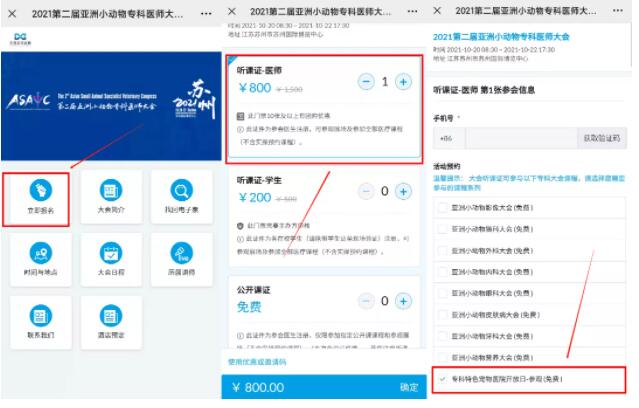
Task: Check 亚洲小动物皮肤病大会 (免费)
Action: (443, 315)
